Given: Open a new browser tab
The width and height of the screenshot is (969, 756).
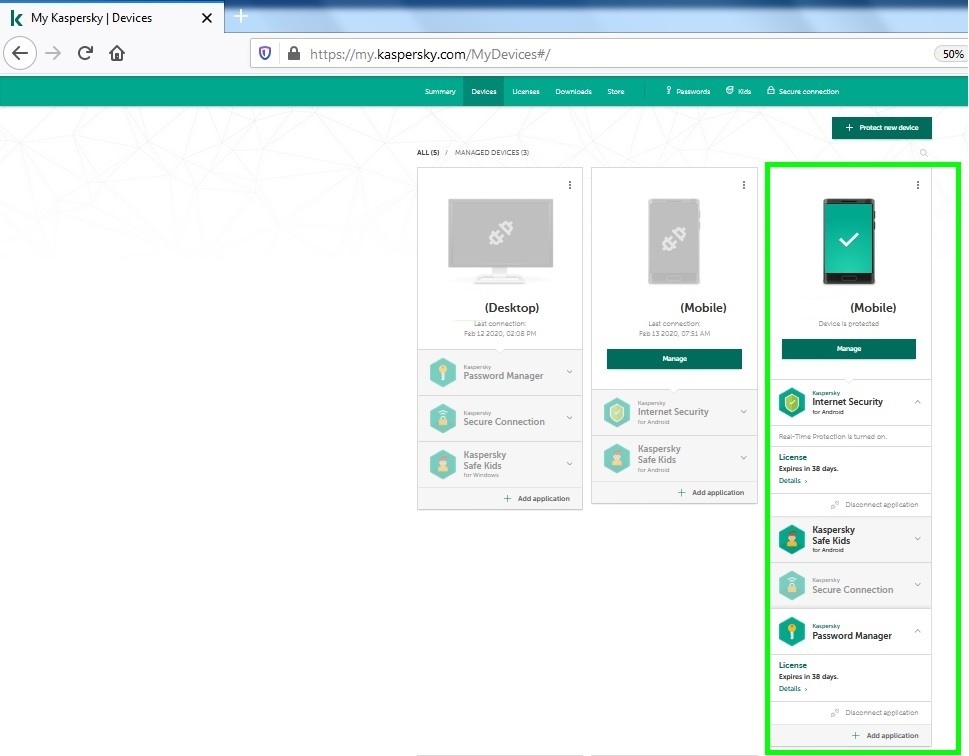Looking at the screenshot, I should click(x=241, y=16).
